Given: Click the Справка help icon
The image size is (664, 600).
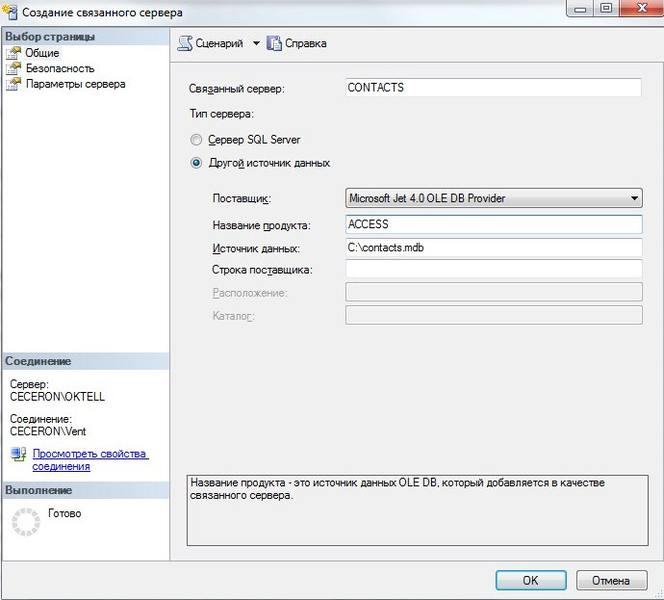Looking at the screenshot, I should [274, 43].
